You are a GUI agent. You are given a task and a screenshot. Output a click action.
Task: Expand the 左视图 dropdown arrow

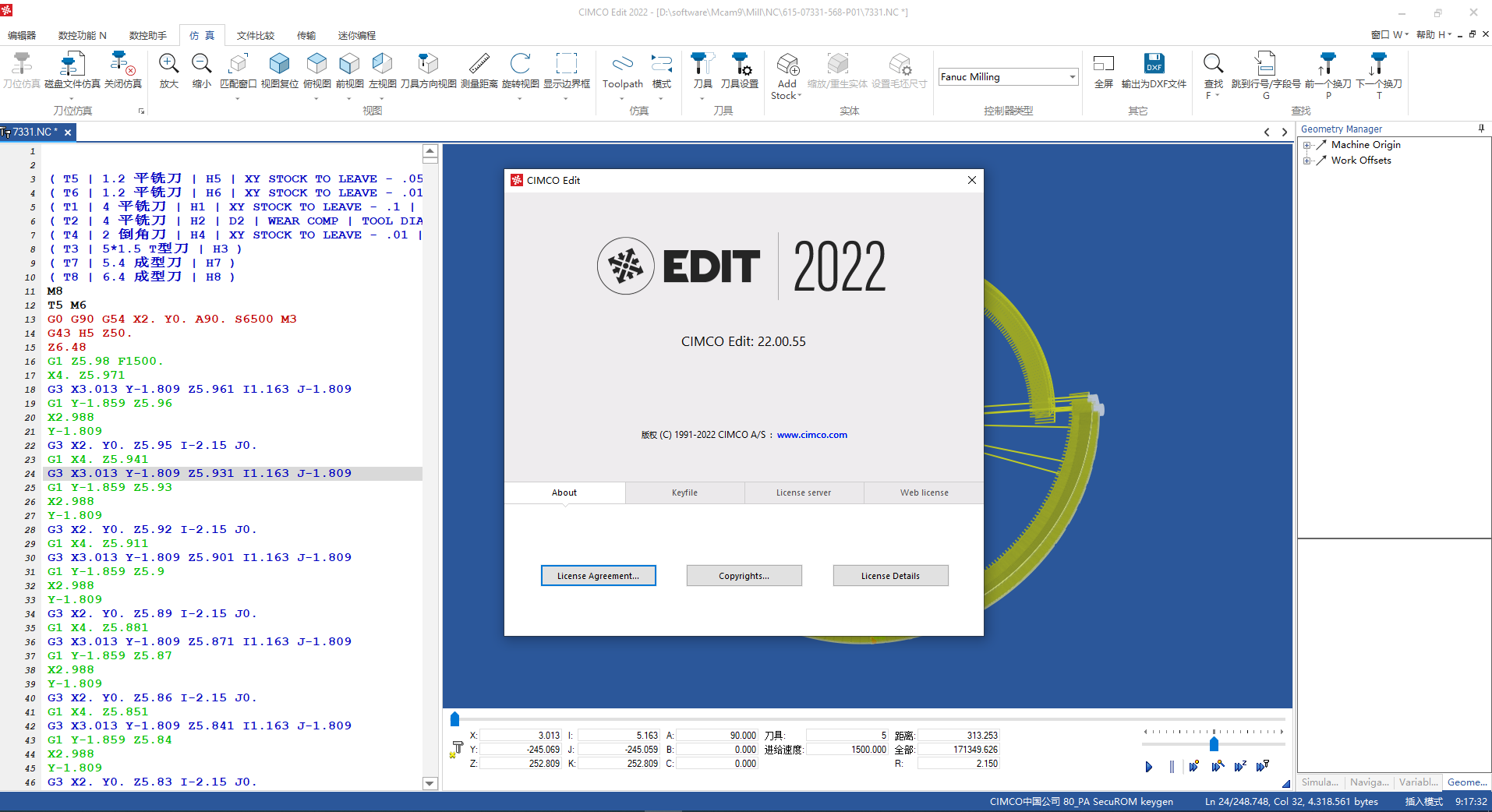point(381,99)
